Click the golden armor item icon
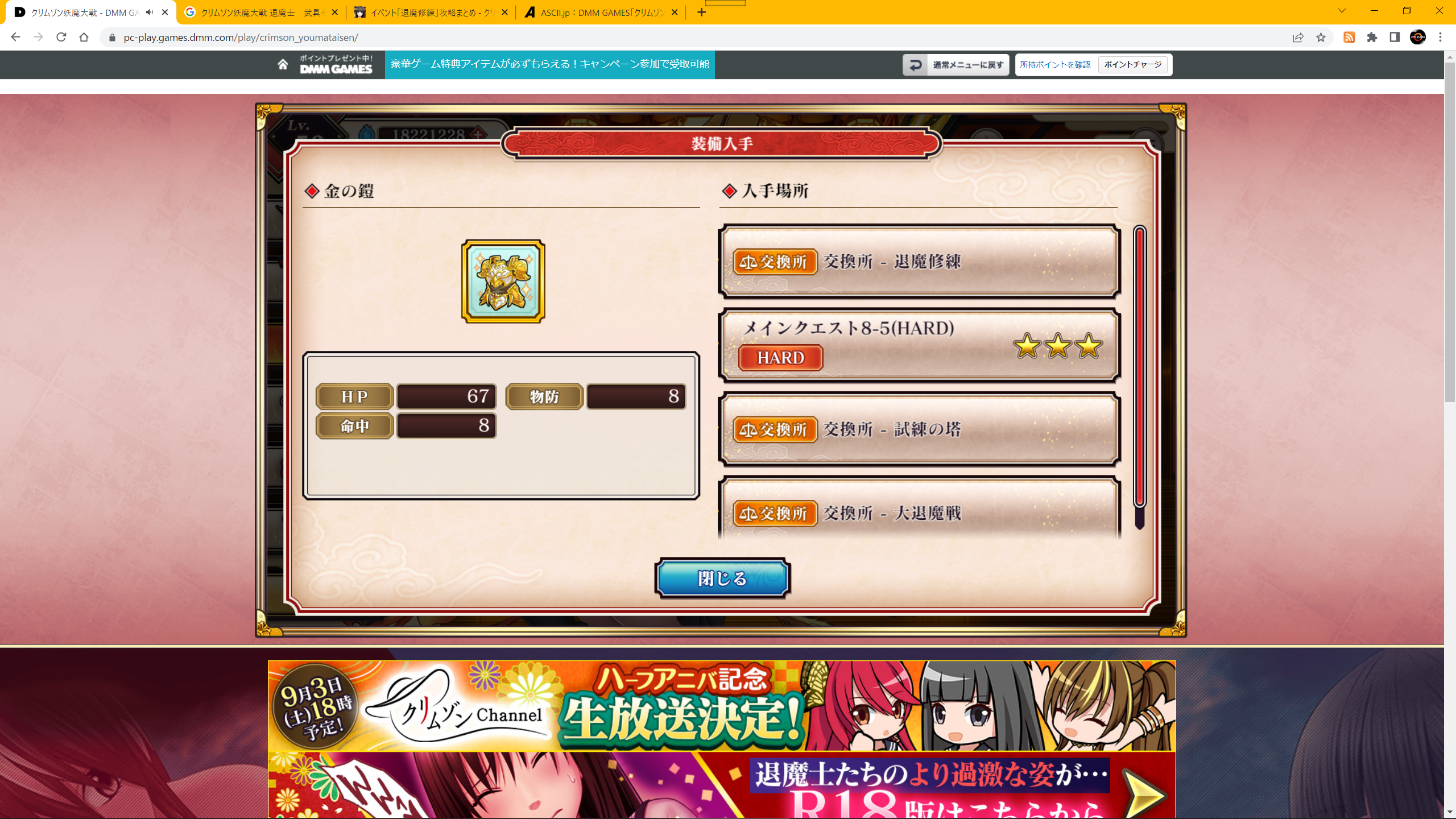The height and width of the screenshot is (819, 1456). (x=503, y=282)
